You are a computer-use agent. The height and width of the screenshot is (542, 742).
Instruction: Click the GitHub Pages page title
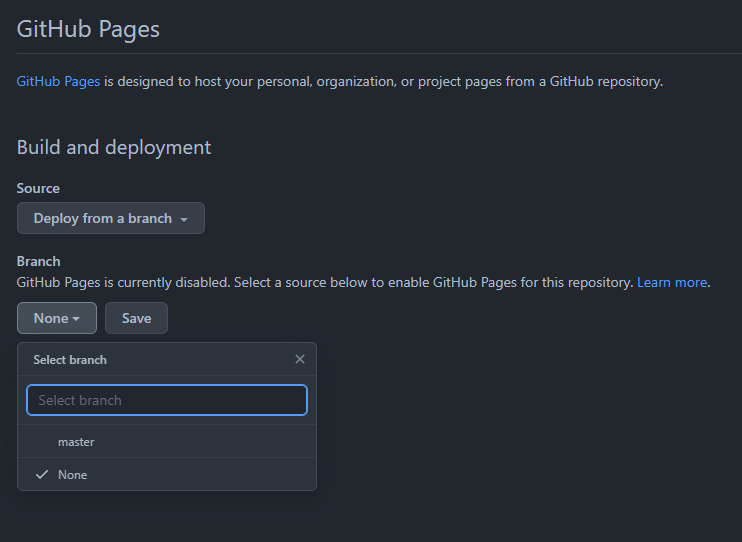[88, 29]
